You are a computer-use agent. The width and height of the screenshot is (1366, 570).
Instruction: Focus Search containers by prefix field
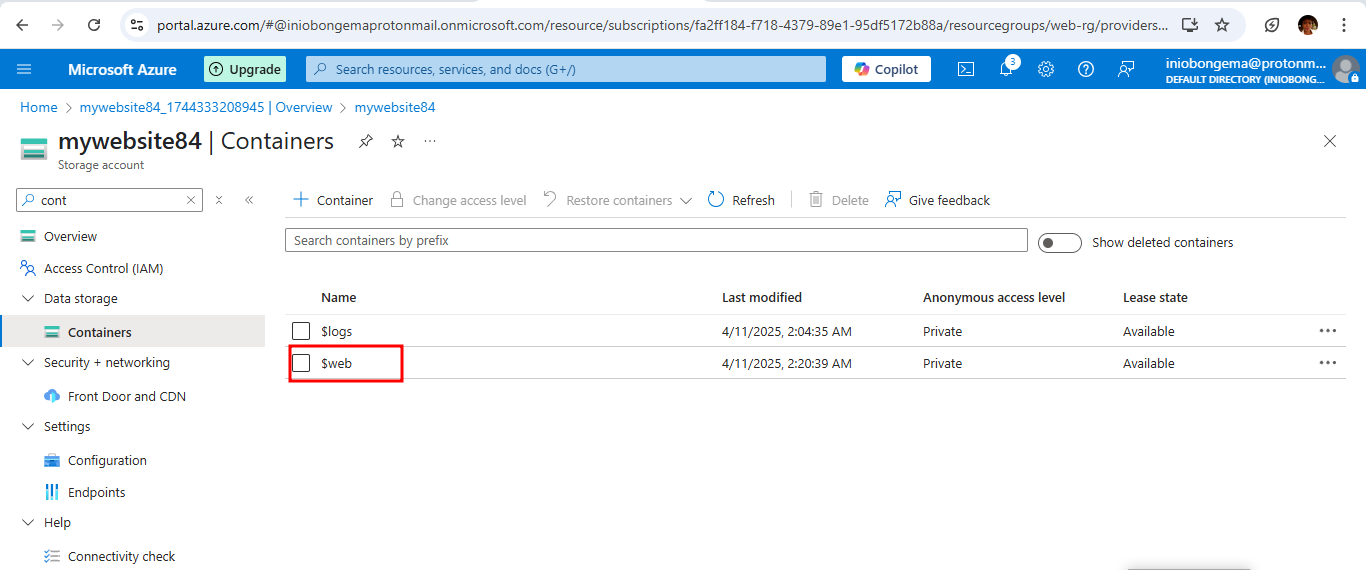click(656, 240)
